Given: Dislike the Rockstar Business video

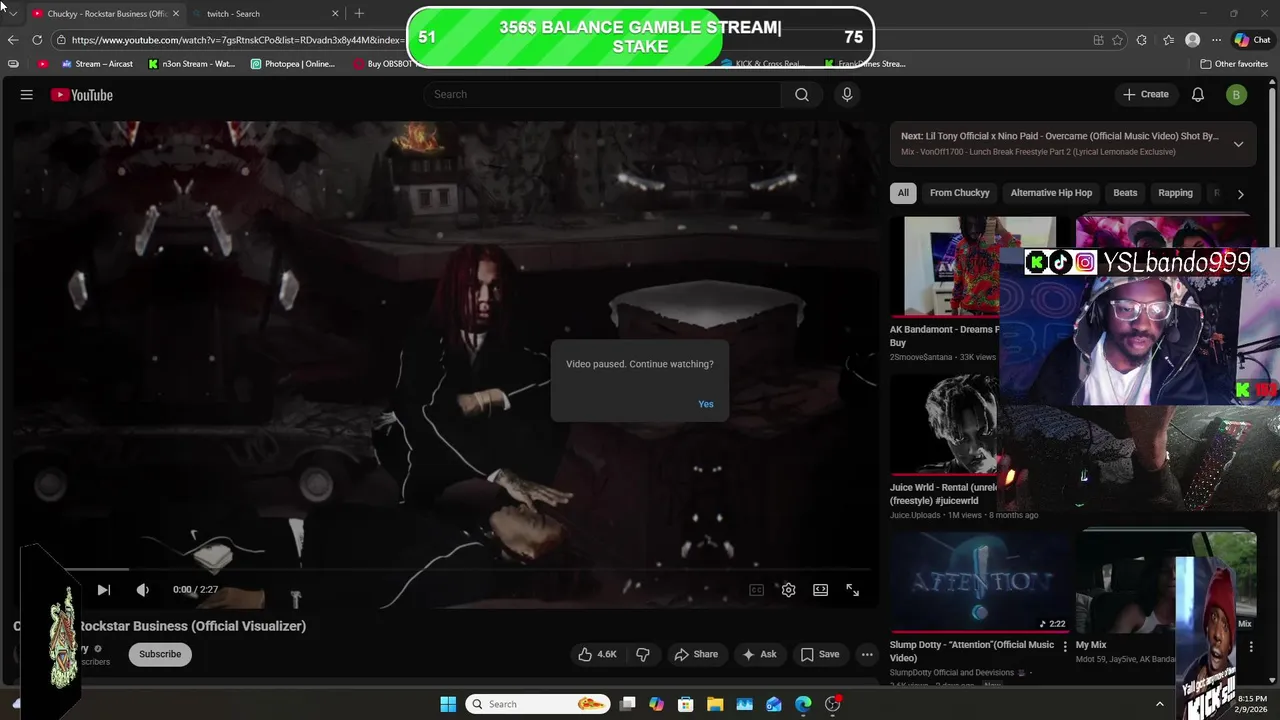Looking at the screenshot, I should (643, 654).
